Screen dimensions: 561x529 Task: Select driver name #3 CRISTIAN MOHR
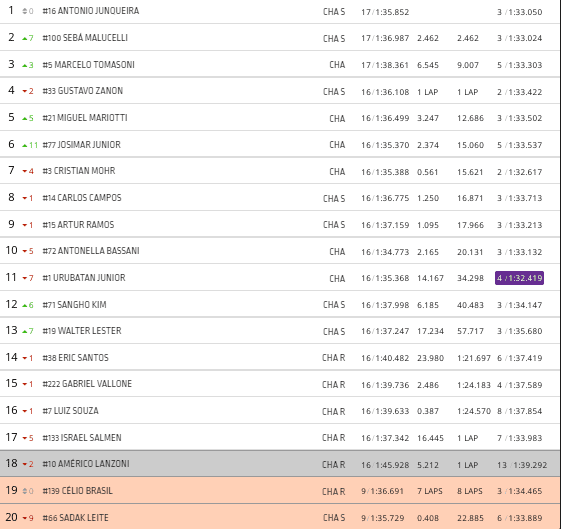coord(79,171)
